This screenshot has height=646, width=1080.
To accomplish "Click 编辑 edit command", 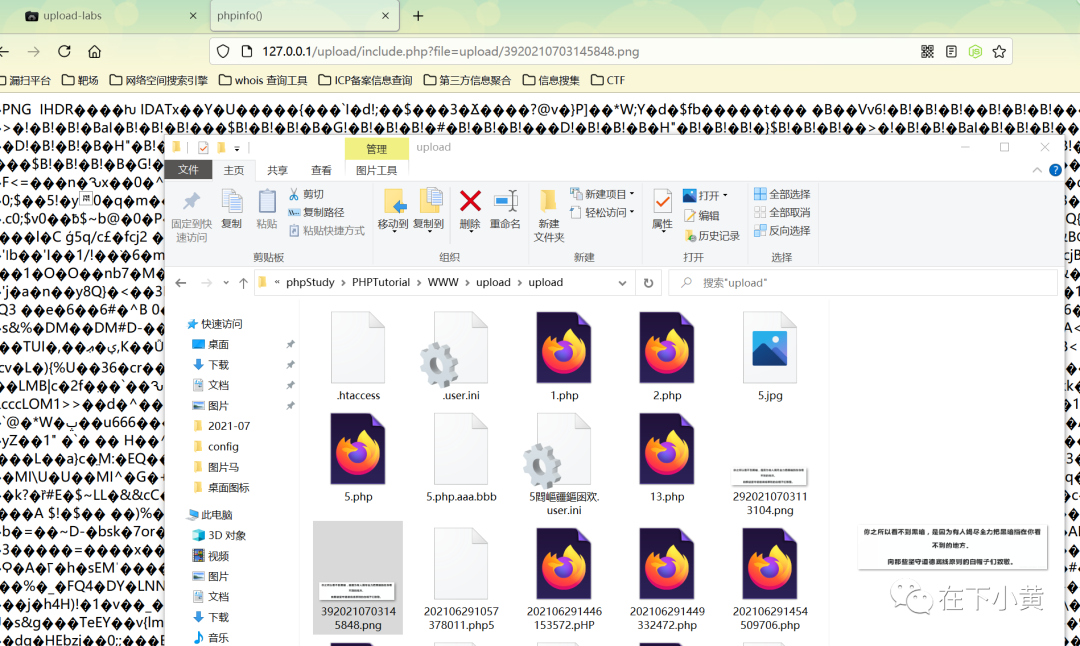I will [x=702, y=216].
